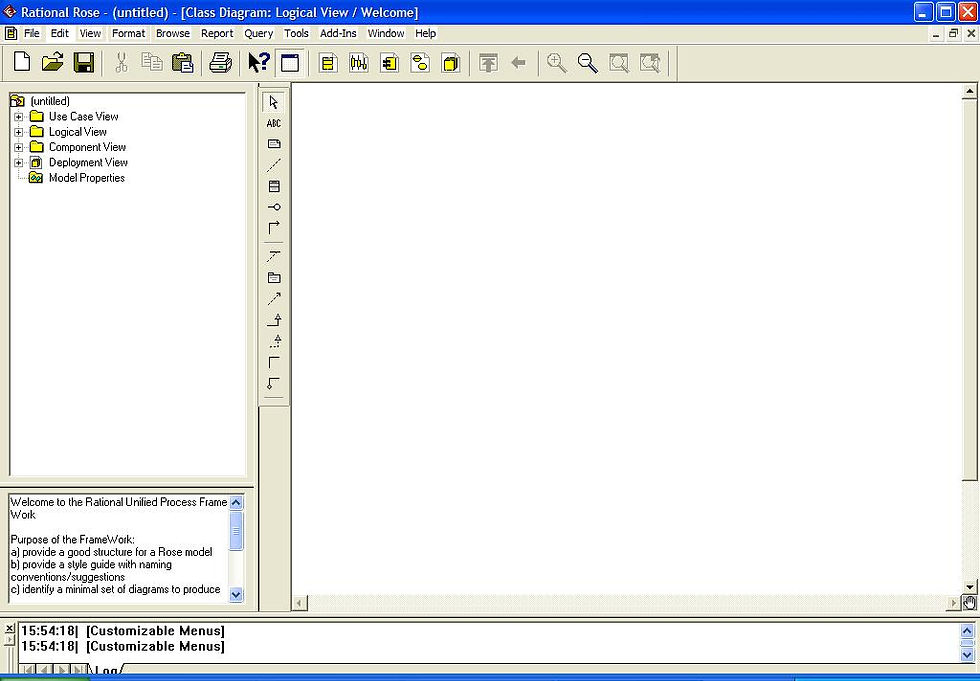Go to previous diagram with left arrow icon

(519, 62)
